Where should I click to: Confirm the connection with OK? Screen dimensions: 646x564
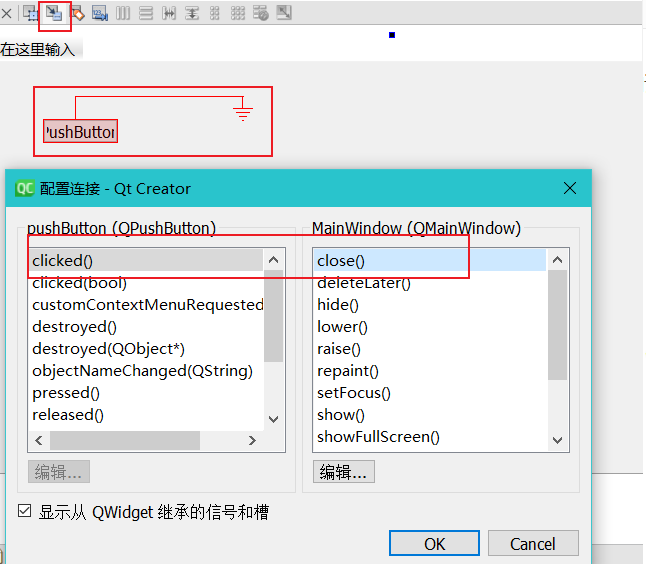[434, 543]
